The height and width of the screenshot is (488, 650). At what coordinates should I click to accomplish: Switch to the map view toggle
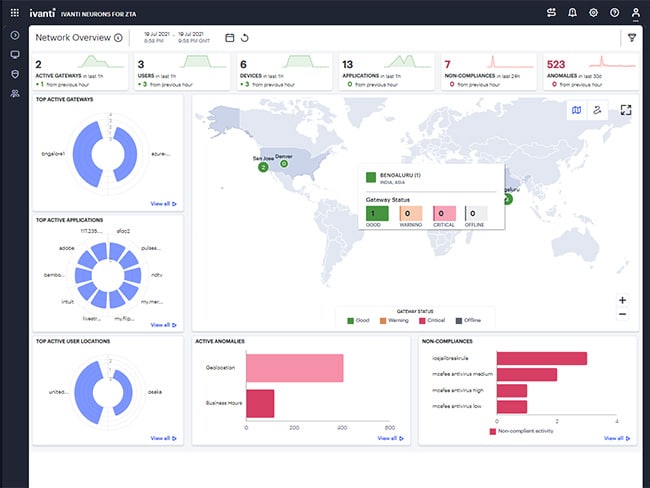click(x=577, y=110)
